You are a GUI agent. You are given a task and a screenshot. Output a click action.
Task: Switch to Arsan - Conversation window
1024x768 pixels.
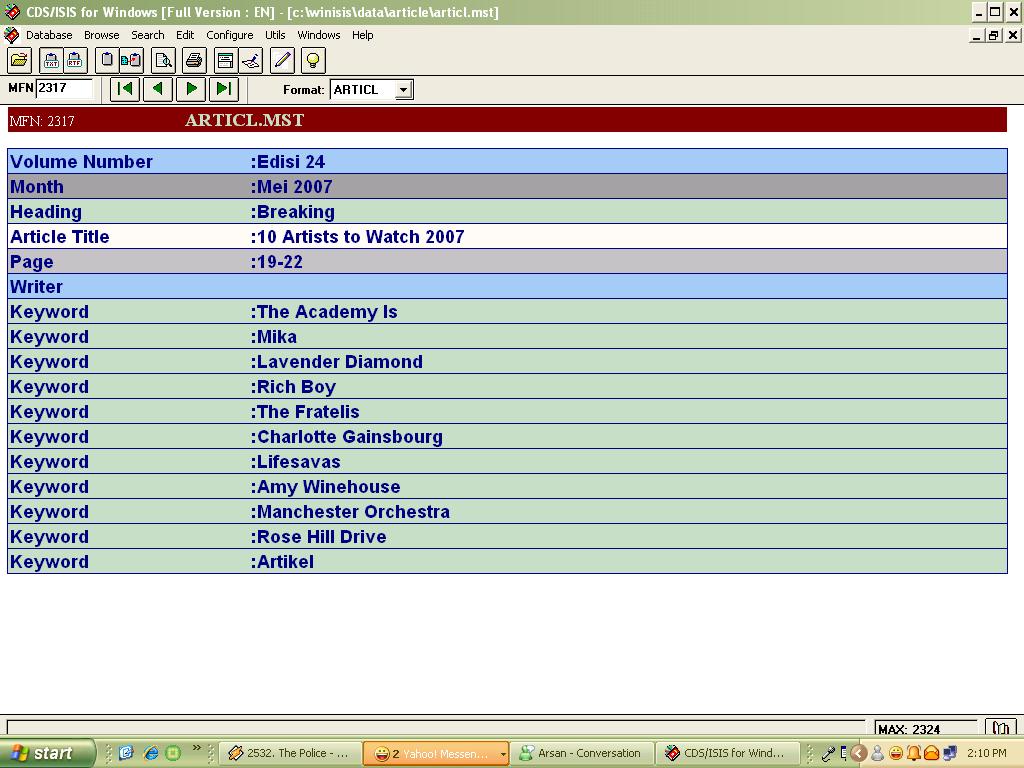click(581, 753)
